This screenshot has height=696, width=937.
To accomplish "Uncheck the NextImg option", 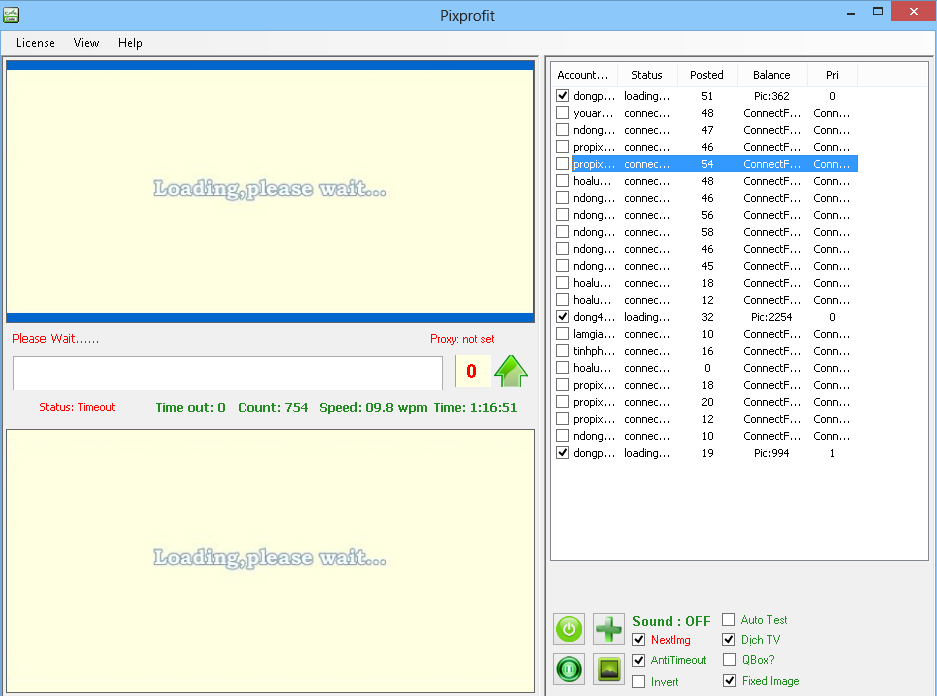I will point(639,640).
